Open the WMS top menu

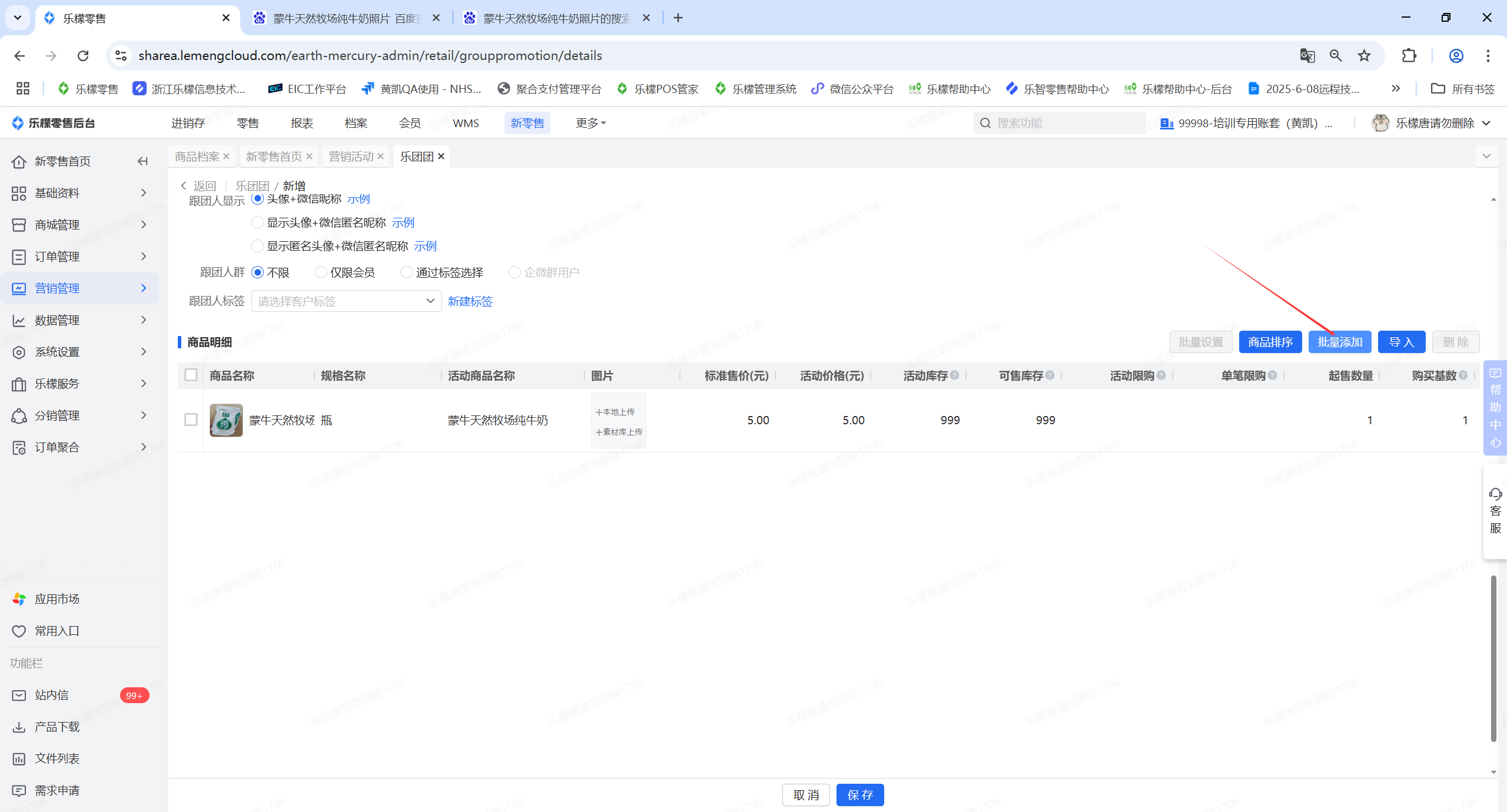click(466, 123)
